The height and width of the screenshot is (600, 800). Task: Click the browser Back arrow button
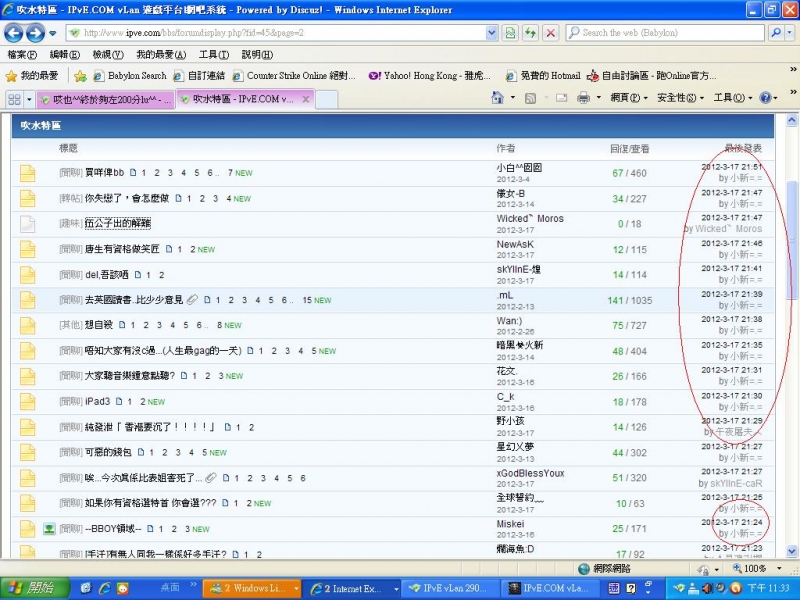point(16,33)
